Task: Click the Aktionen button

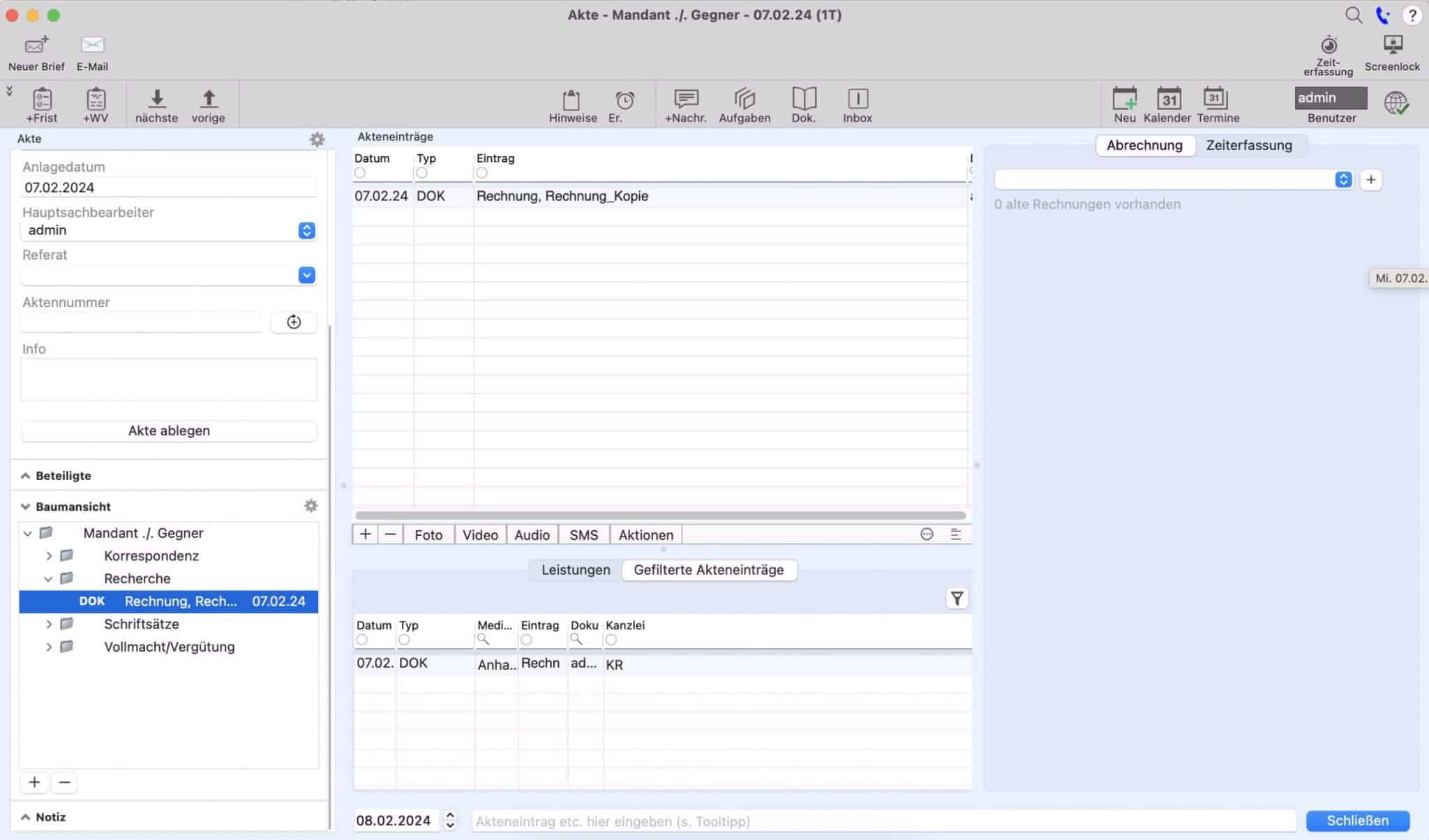Action: click(x=646, y=535)
